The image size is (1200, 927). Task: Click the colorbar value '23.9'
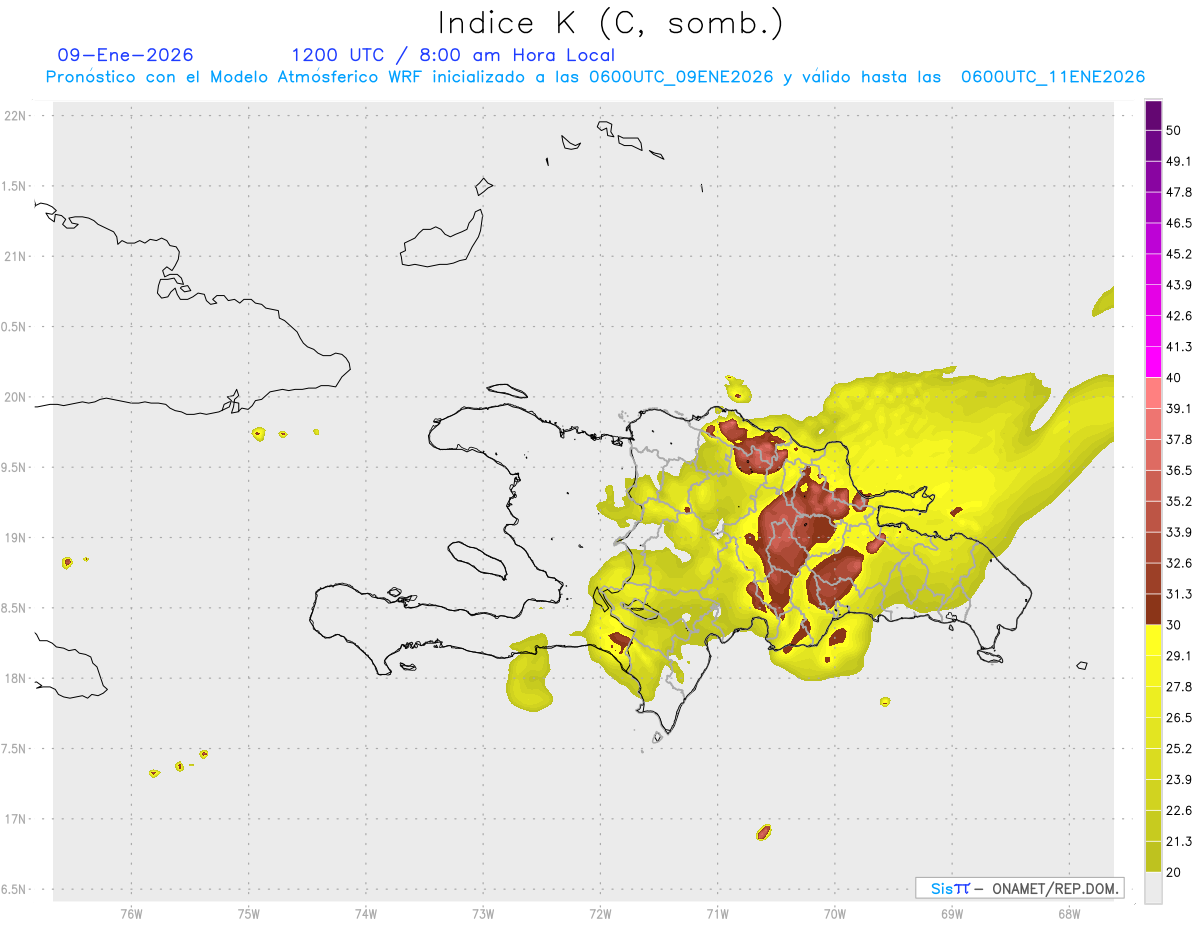(x=1179, y=779)
